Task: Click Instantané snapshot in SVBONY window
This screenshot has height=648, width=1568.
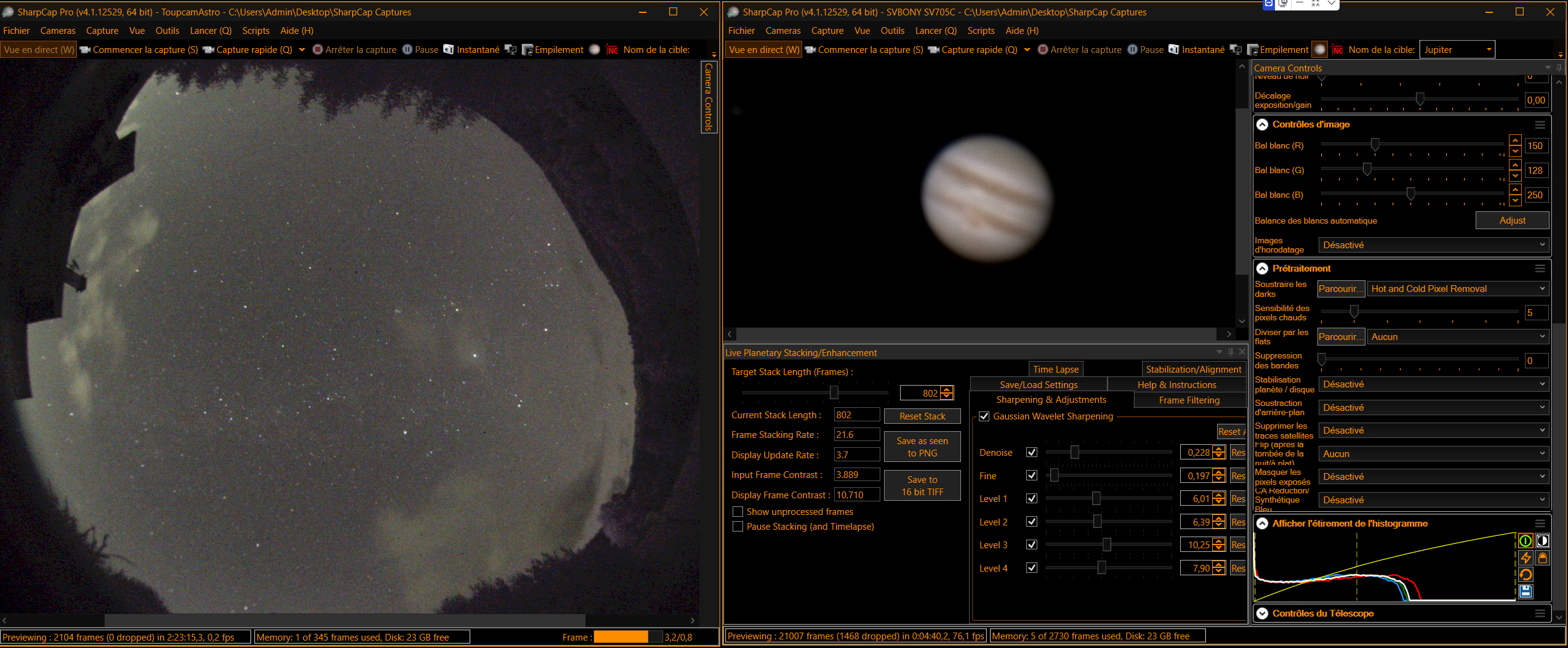Action: (x=1196, y=49)
